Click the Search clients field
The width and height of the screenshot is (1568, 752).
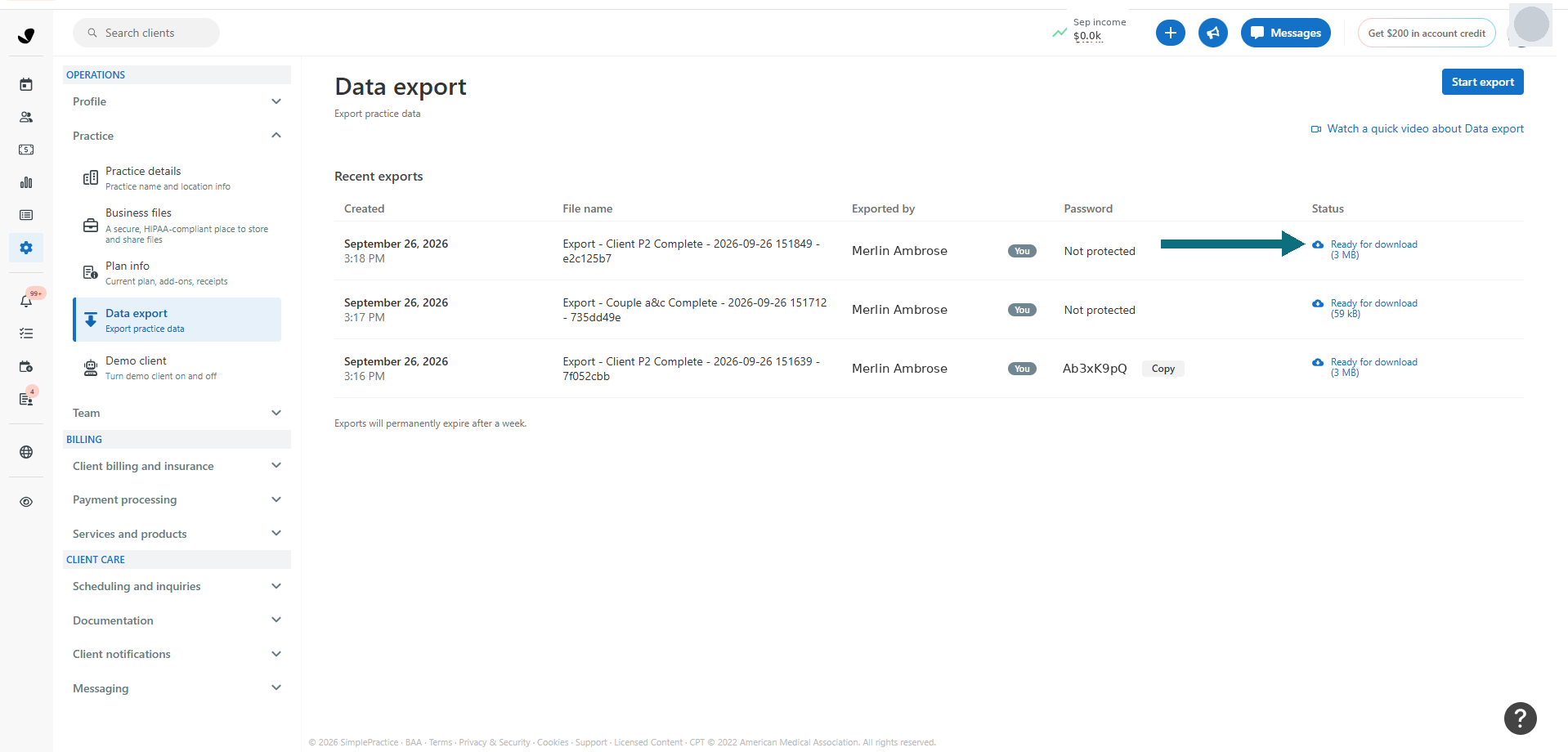[146, 33]
